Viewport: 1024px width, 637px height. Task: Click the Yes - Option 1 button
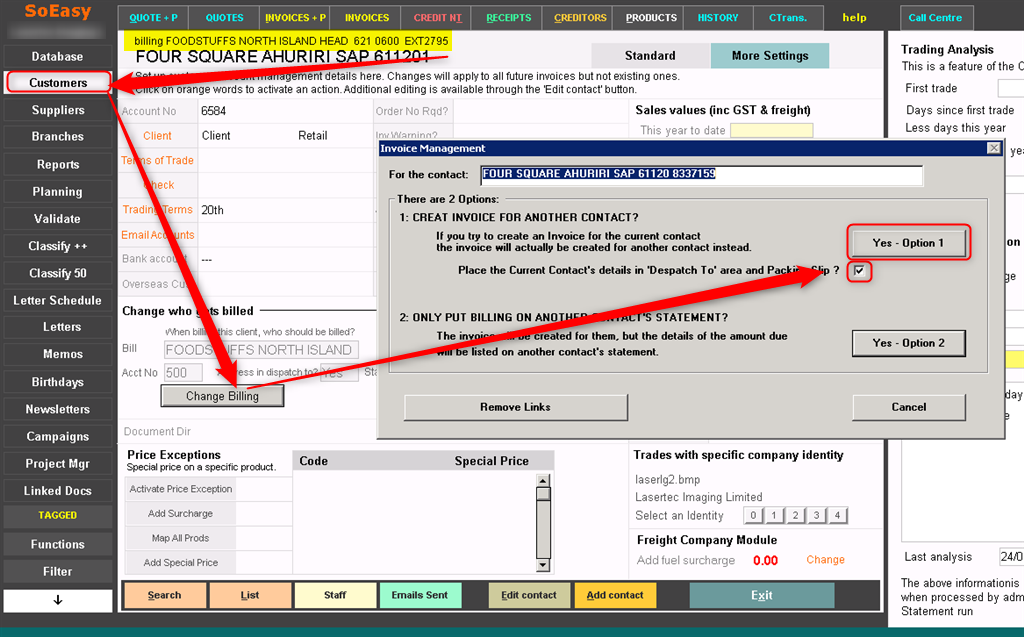click(908, 243)
